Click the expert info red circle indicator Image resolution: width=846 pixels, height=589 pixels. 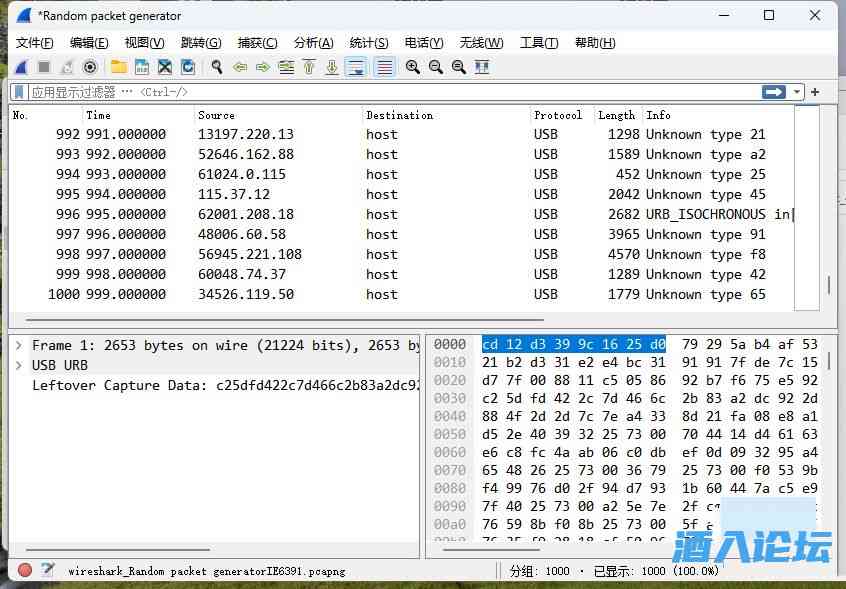(25, 570)
